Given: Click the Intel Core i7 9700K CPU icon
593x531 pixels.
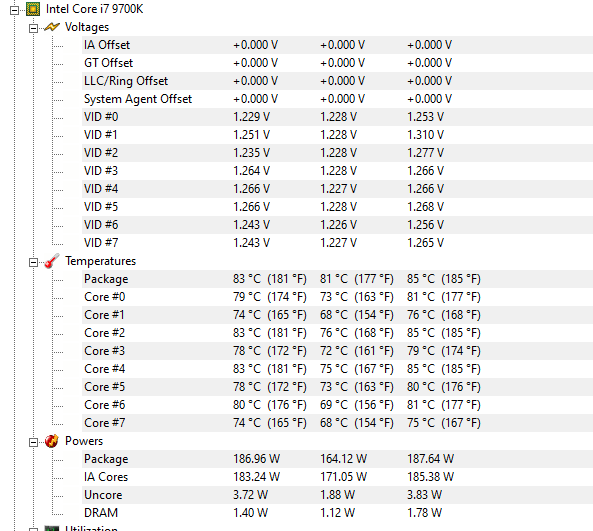Looking at the screenshot, I should [33, 9].
